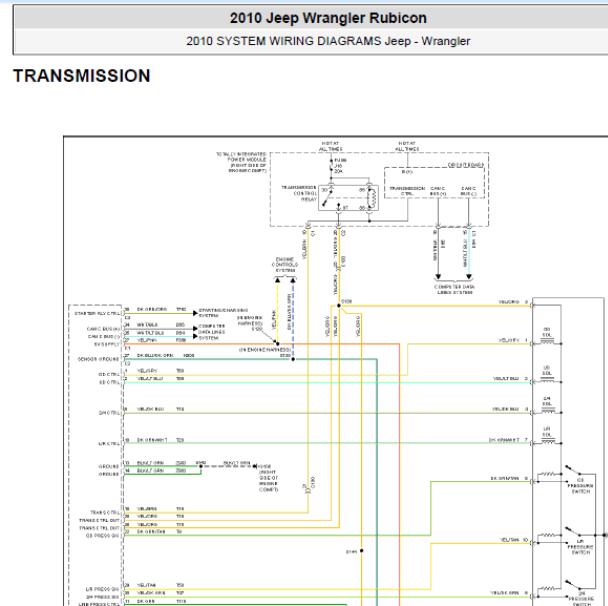Click the 'L/R SOL' solenoid label
The image size is (608, 606).
pos(547,432)
